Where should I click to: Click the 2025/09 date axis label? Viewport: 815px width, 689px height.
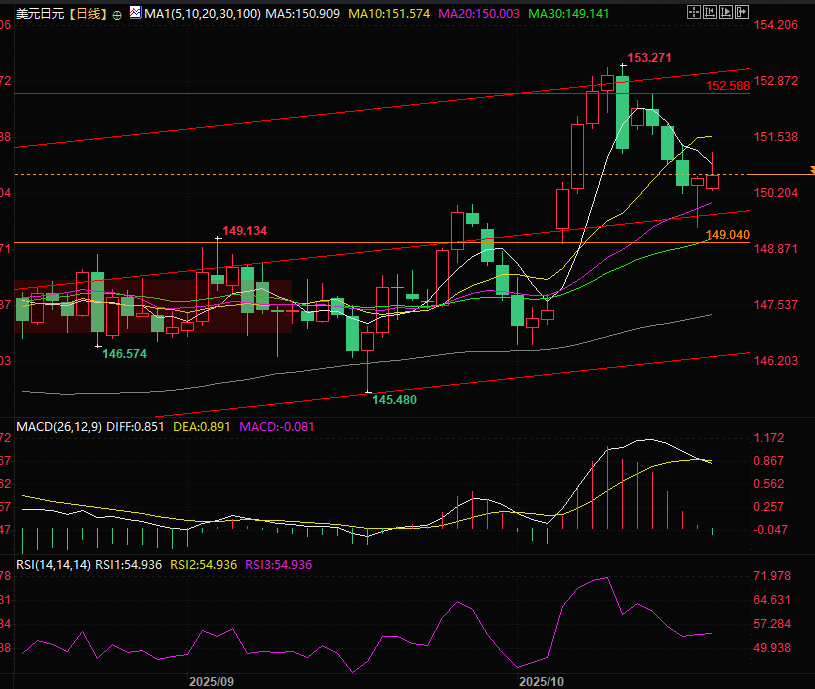pos(212,682)
